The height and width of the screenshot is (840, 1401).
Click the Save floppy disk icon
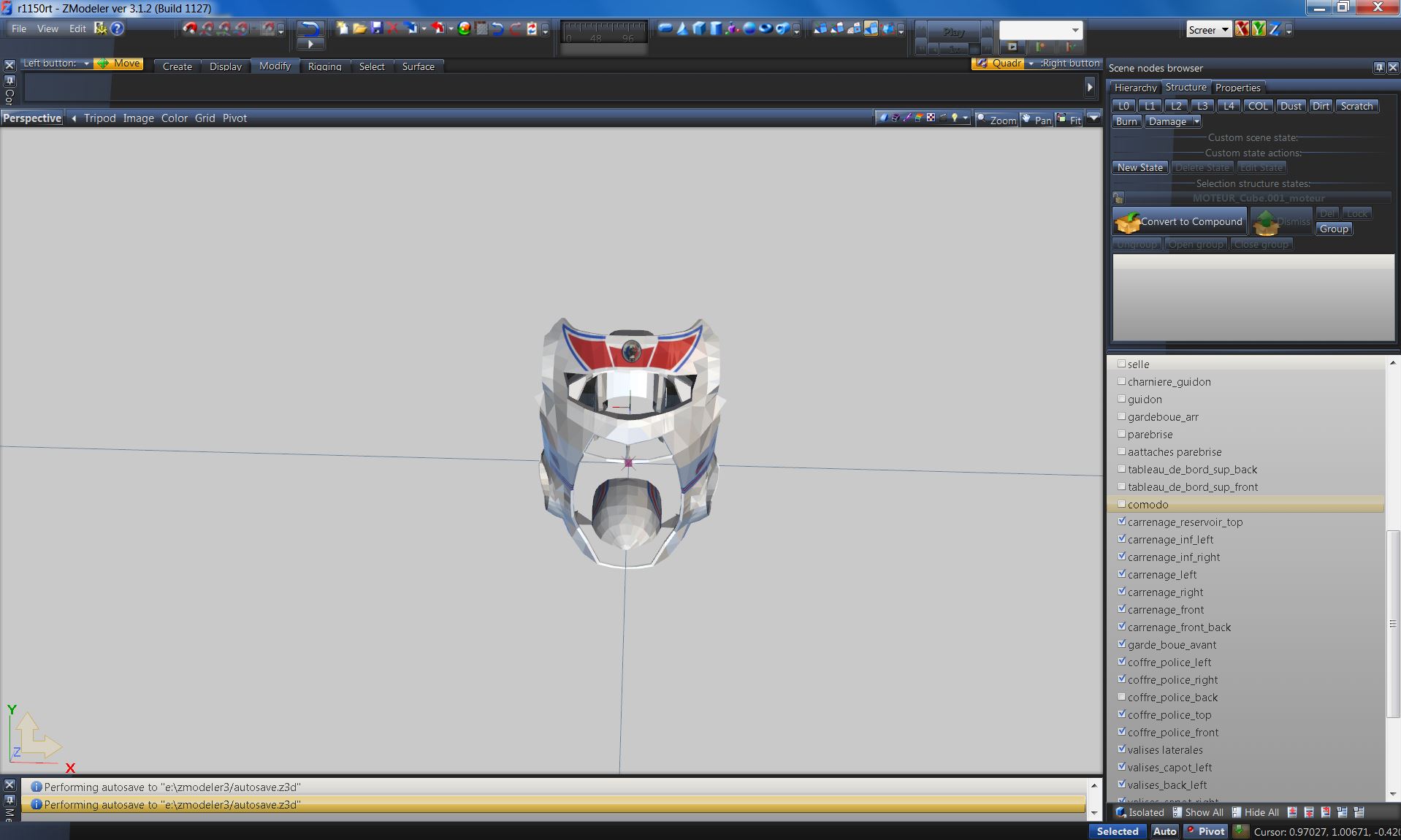[x=376, y=28]
